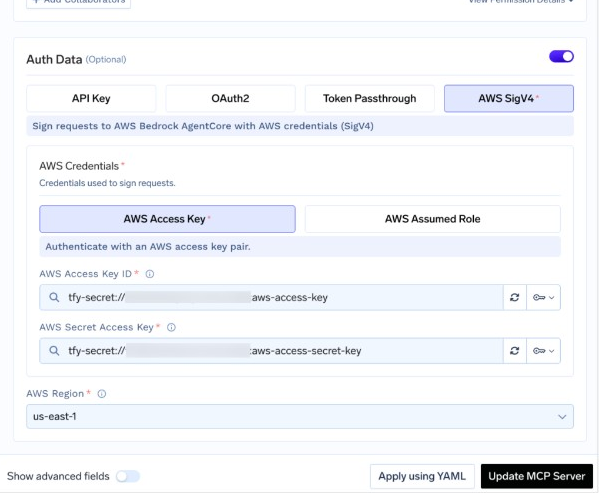Click 'Authenticate with an AWS access key pair' text

point(148,247)
